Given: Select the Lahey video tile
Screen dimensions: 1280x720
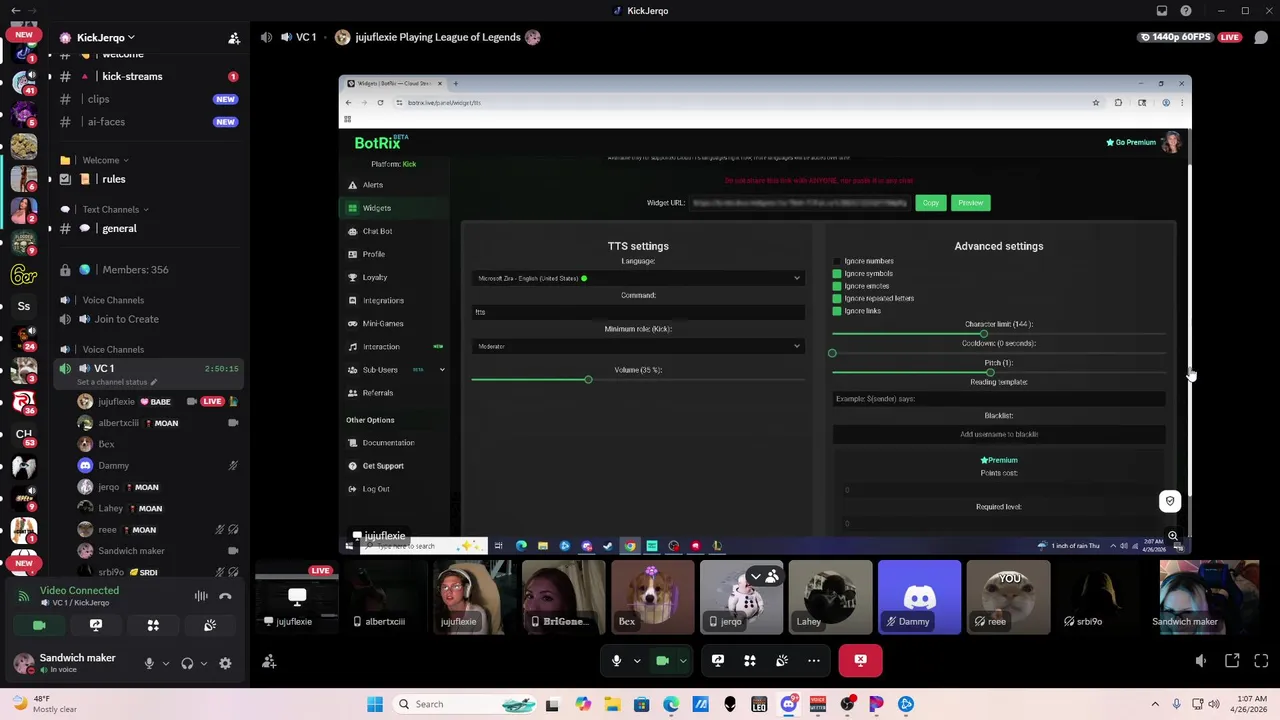Looking at the screenshot, I should click(x=830, y=597).
